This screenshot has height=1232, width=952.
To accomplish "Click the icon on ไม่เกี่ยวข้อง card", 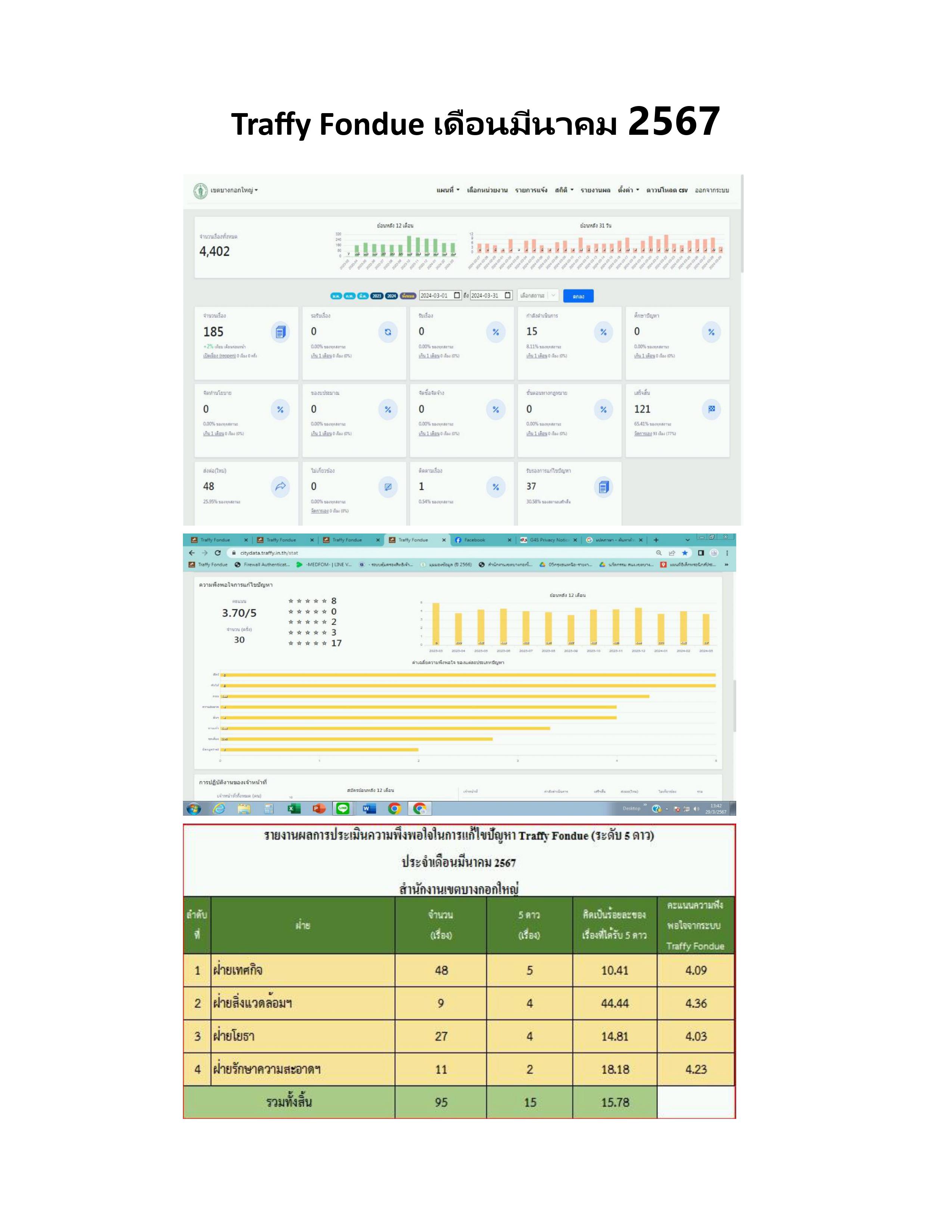I will pos(388,487).
